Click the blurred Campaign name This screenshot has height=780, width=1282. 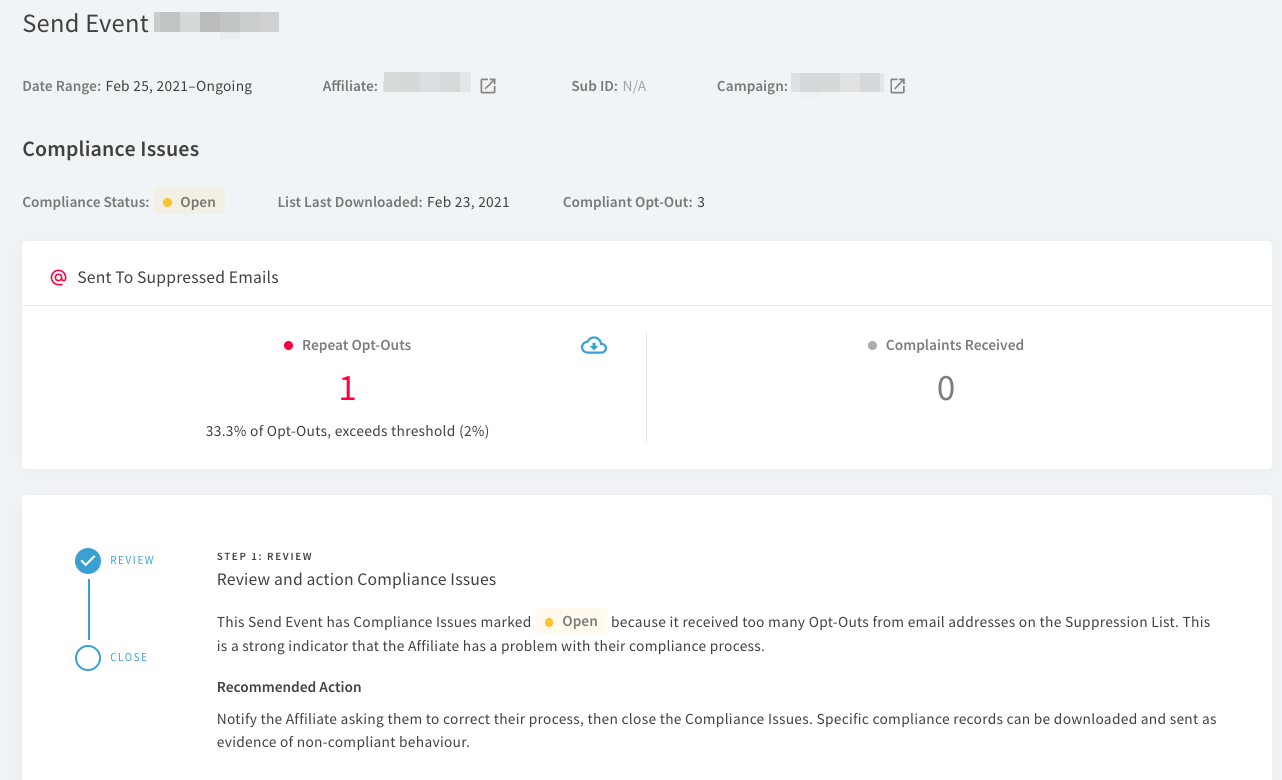coord(837,83)
